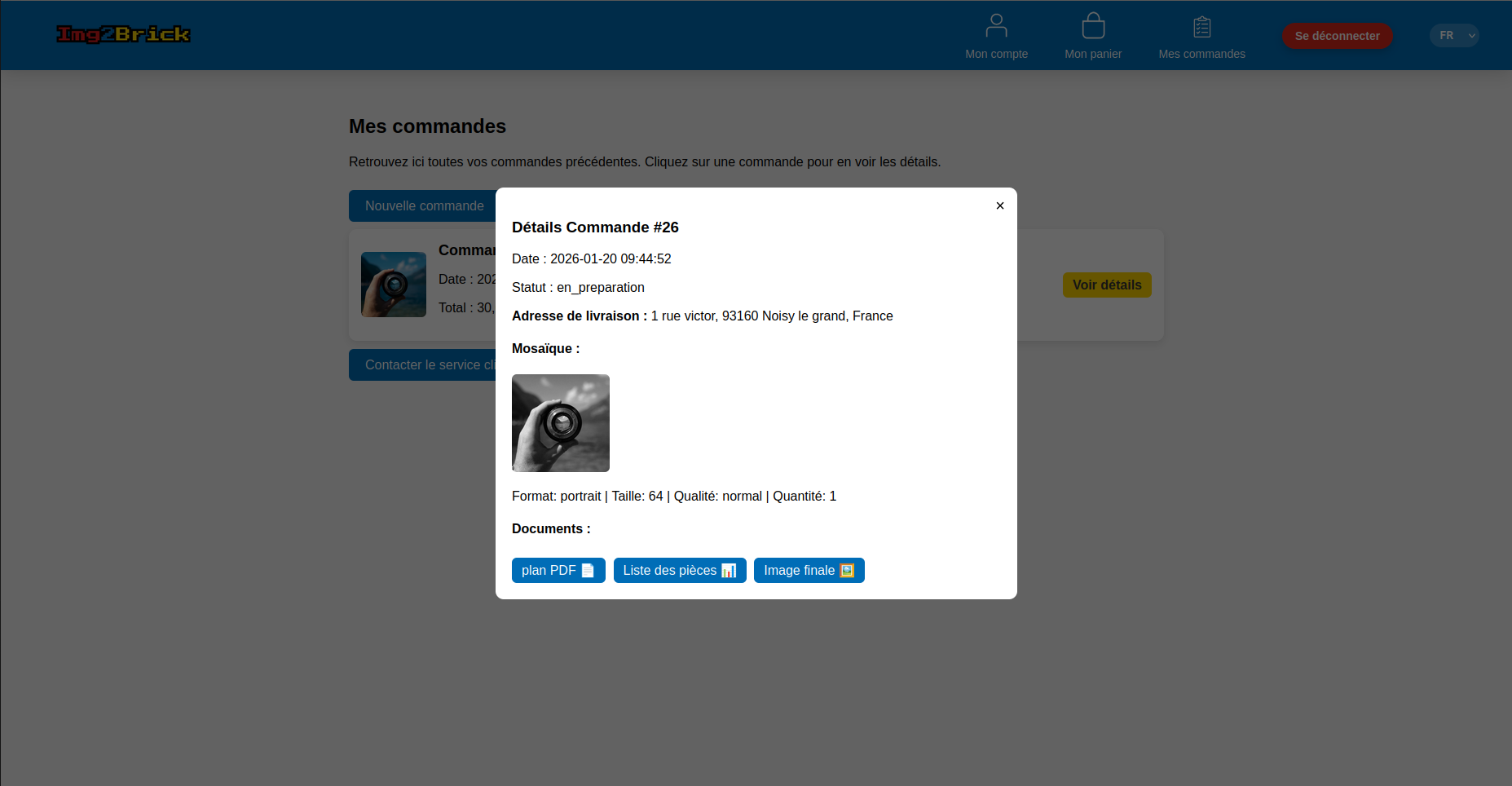Viewport: 1512px width, 786px height.
Task: Expand the language selector chevron arrow
Action: tap(1471, 36)
